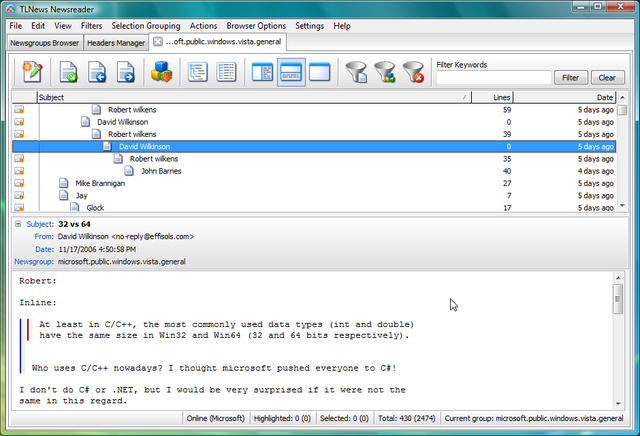Click the Filter Keywords text field
This screenshot has width=640, height=436.
493,77
